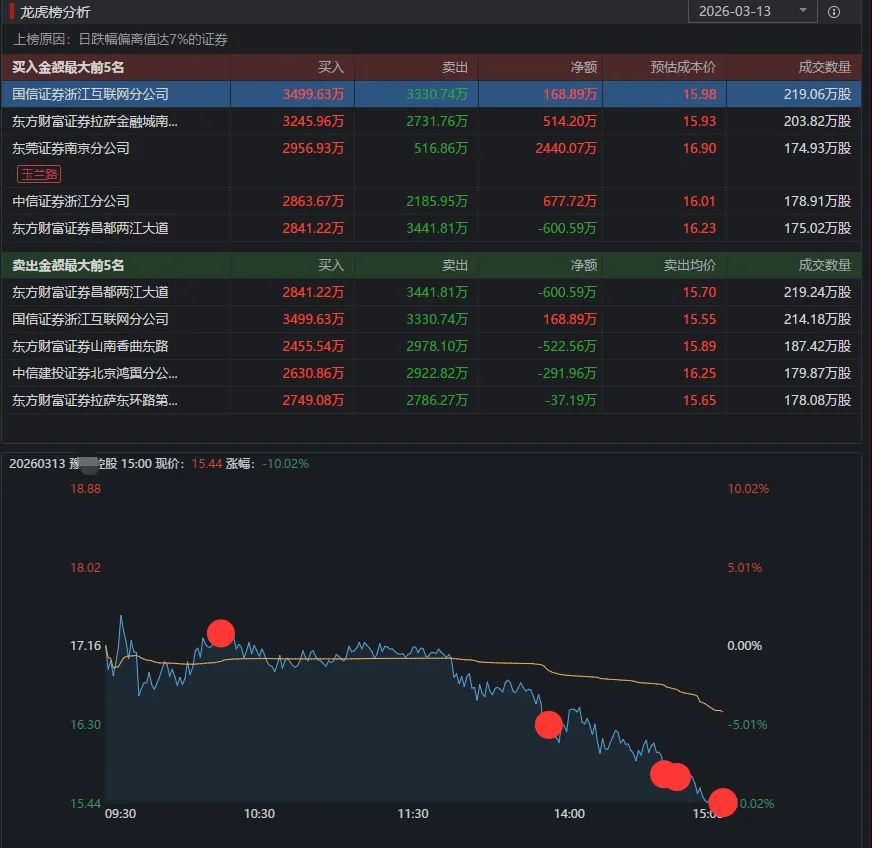Select 国信证券浙江互联网分公司 in sell top 5
Viewport: 872px width, 848px height.
pyautogui.click(x=432, y=319)
